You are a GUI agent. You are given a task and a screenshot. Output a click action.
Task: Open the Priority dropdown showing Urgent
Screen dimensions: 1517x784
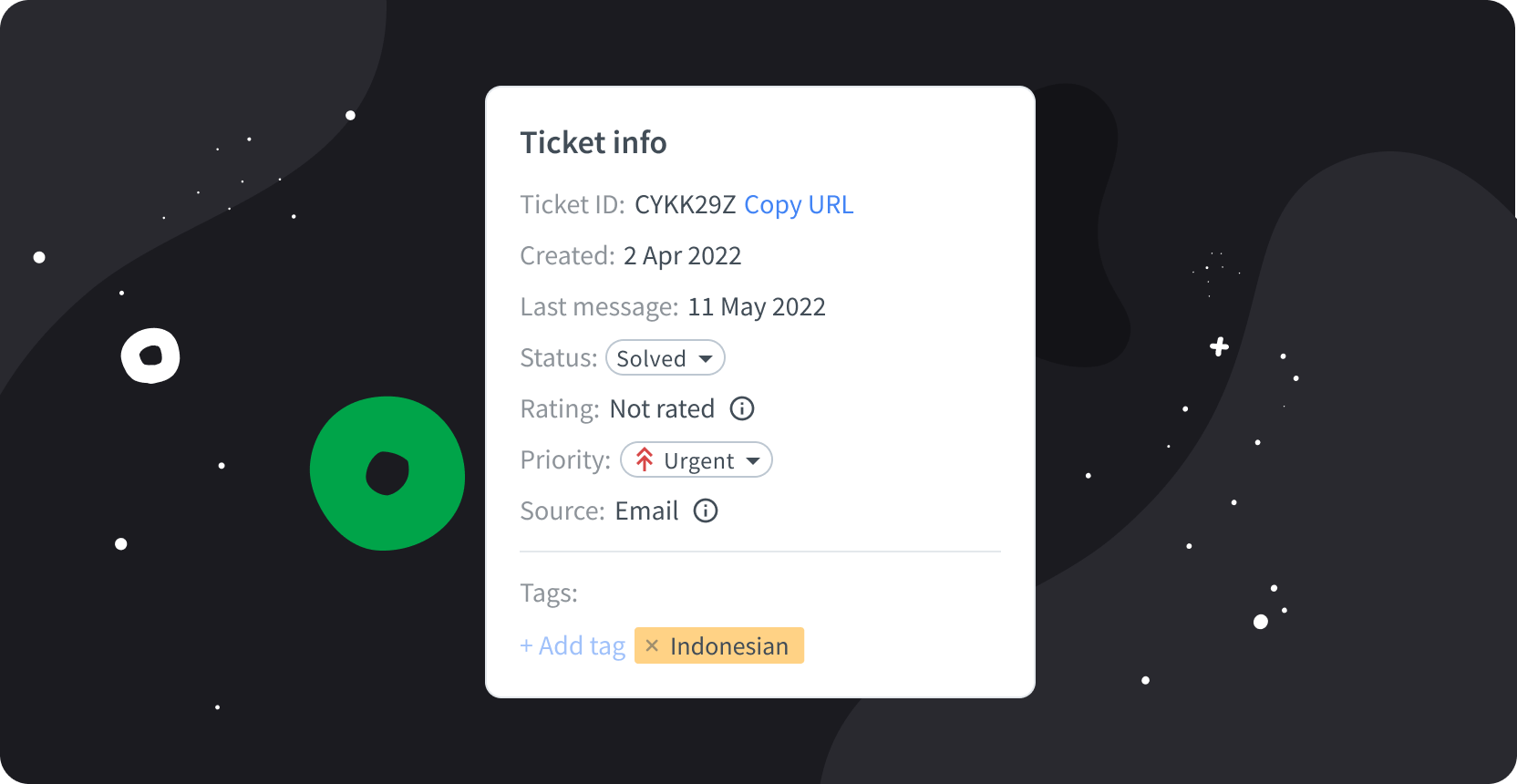pyautogui.click(x=696, y=459)
